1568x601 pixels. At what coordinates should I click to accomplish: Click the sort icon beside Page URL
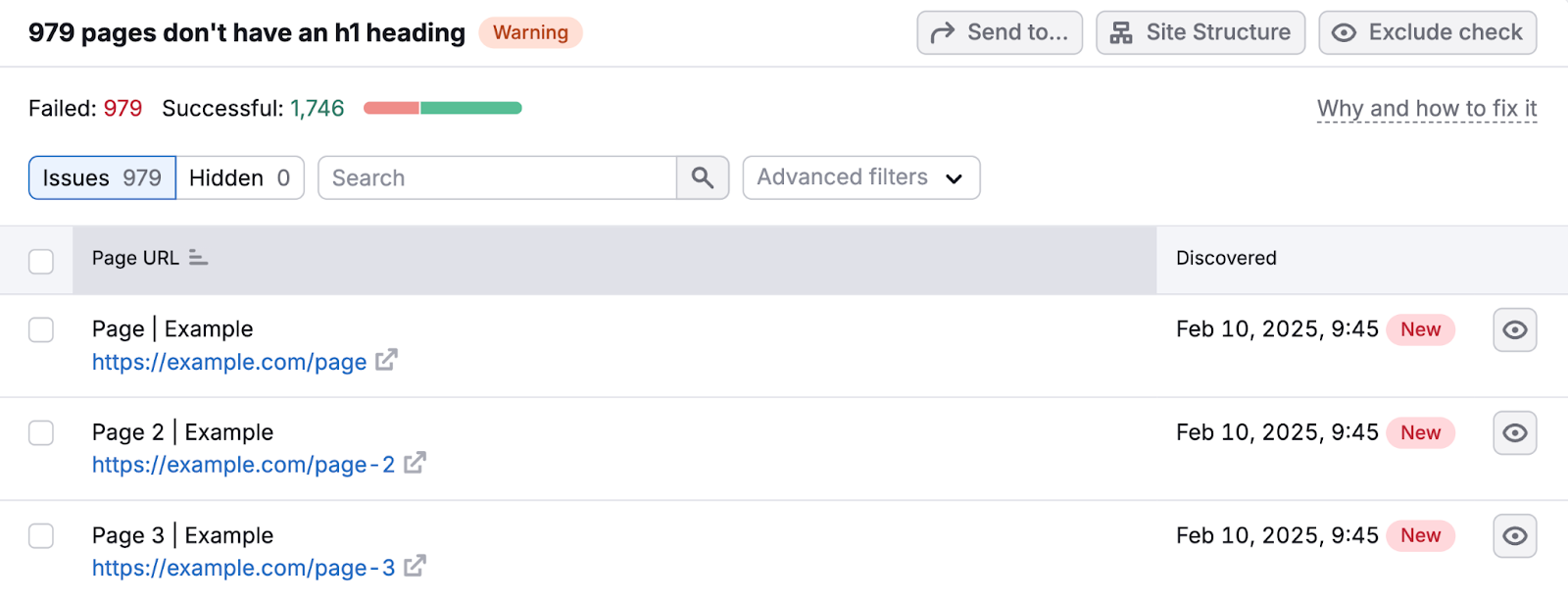point(198,258)
